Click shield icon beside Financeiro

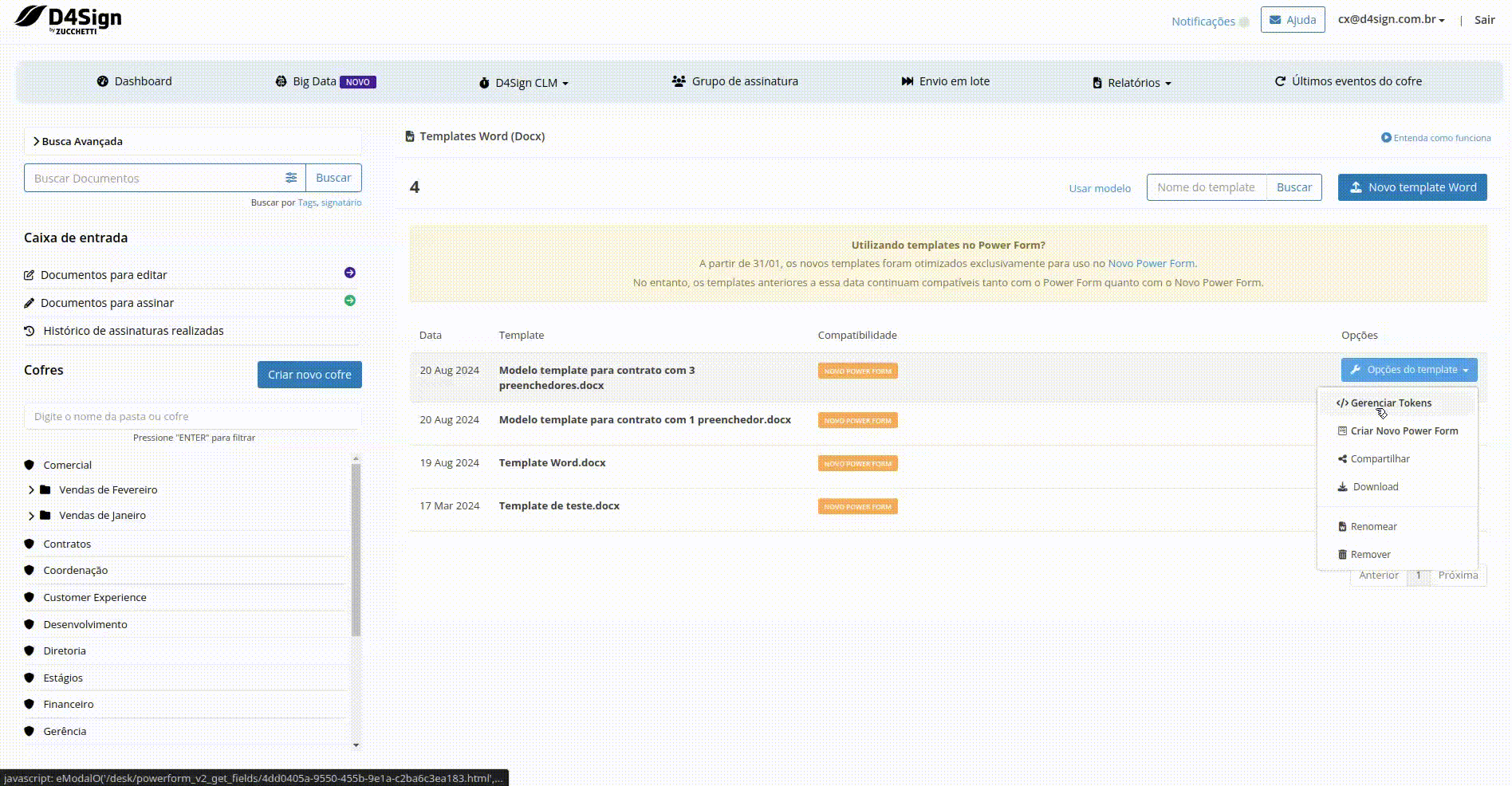pos(30,704)
